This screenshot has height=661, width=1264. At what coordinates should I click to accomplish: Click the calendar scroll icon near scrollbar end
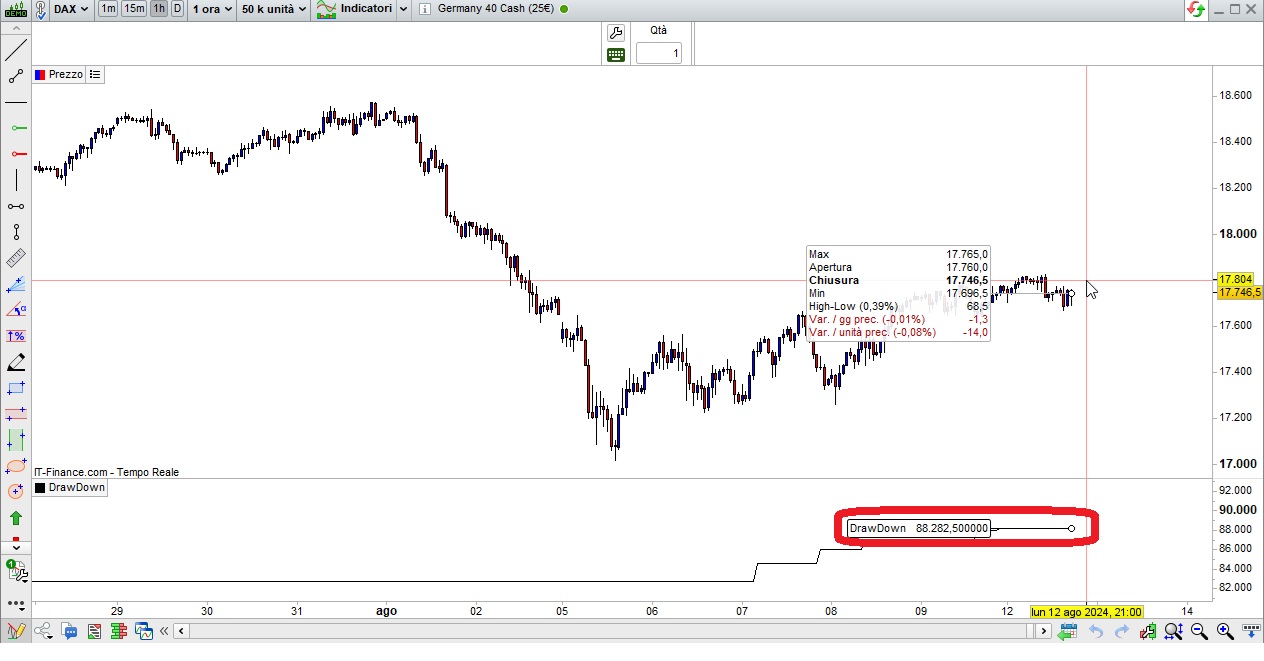1068,631
